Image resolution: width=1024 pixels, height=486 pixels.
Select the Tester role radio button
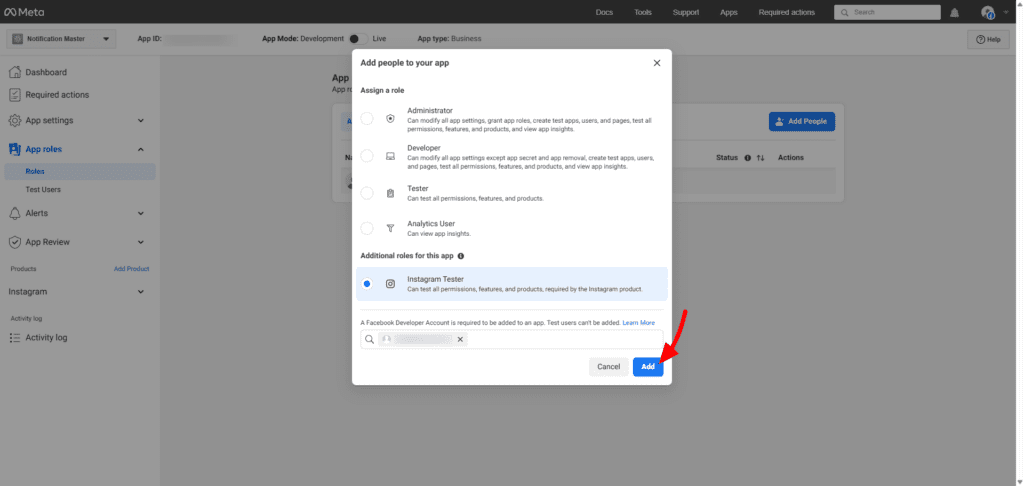[x=367, y=193]
